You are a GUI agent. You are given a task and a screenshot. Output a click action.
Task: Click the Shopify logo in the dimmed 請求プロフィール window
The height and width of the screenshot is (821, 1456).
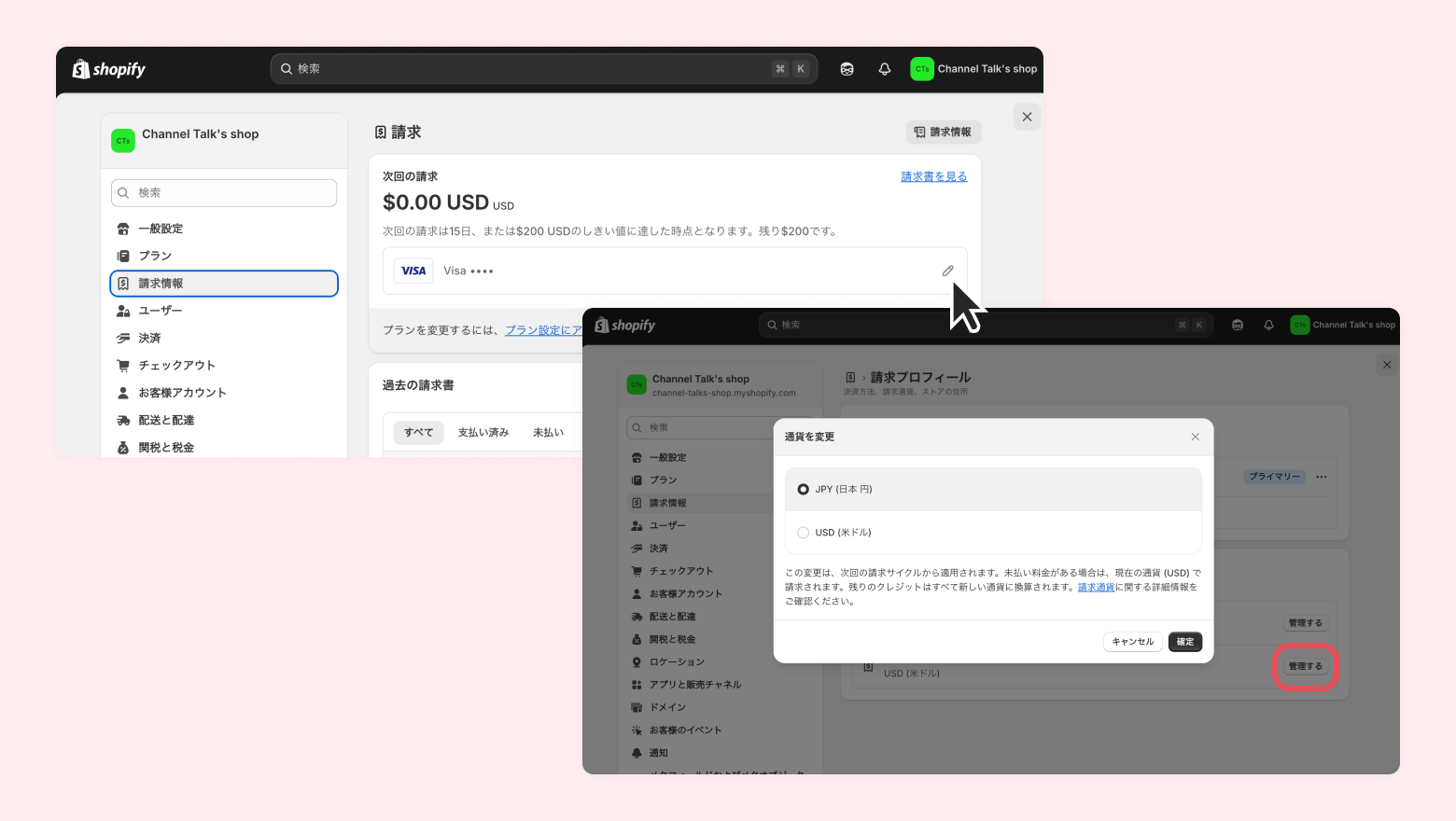625,326
